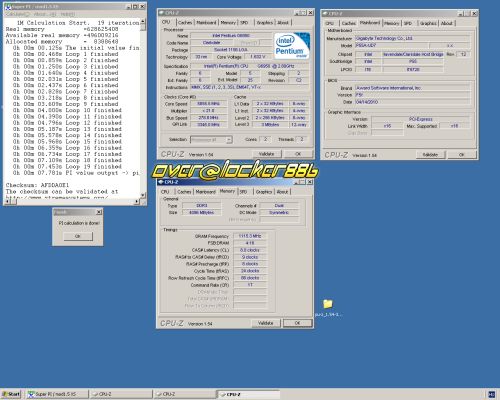
Task: Click Super PI vertical scrollbar down arrow
Action: [x=143, y=195]
